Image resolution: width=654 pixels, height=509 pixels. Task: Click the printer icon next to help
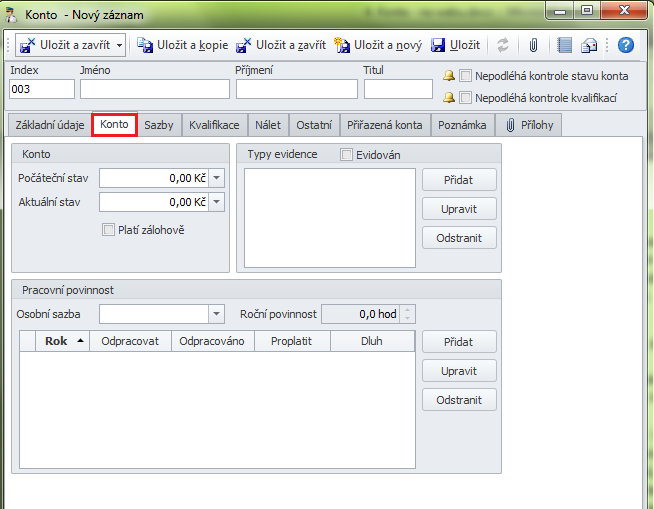point(590,45)
